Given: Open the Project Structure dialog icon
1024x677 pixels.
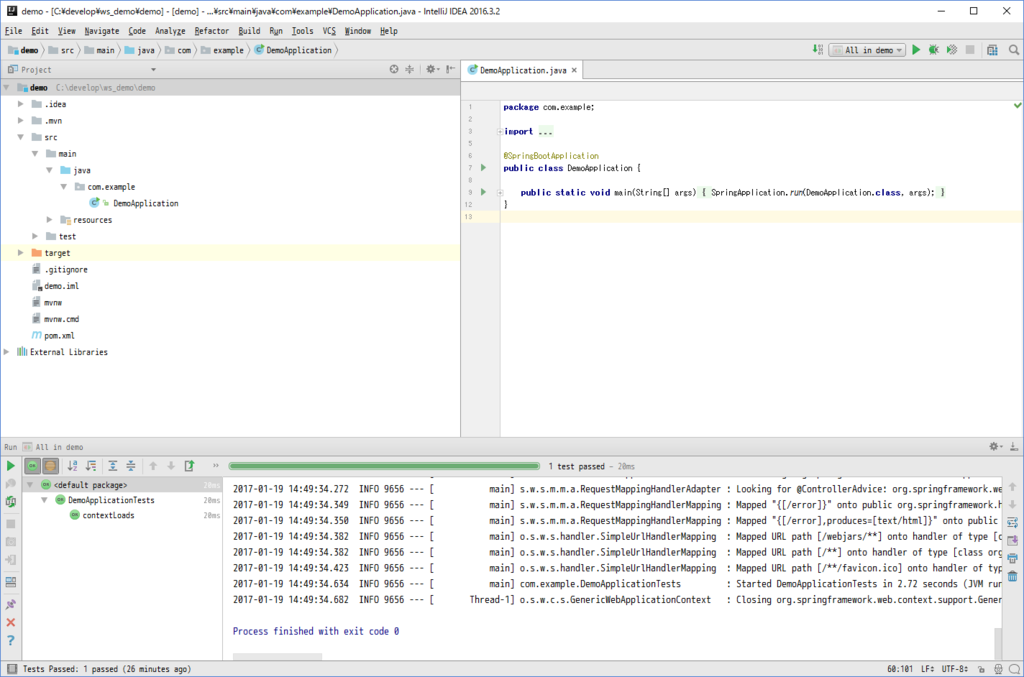Looking at the screenshot, I should pyautogui.click(x=993, y=50).
